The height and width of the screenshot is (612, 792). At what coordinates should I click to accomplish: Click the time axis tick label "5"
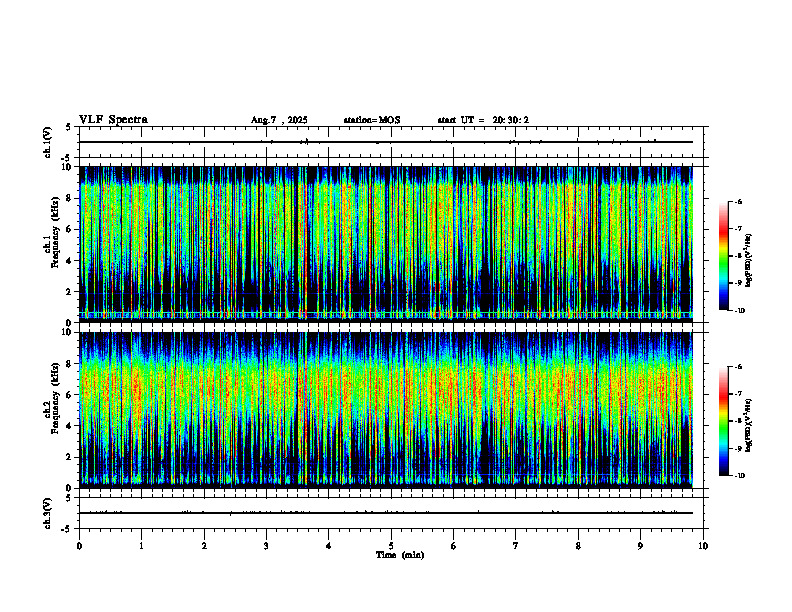[391, 546]
